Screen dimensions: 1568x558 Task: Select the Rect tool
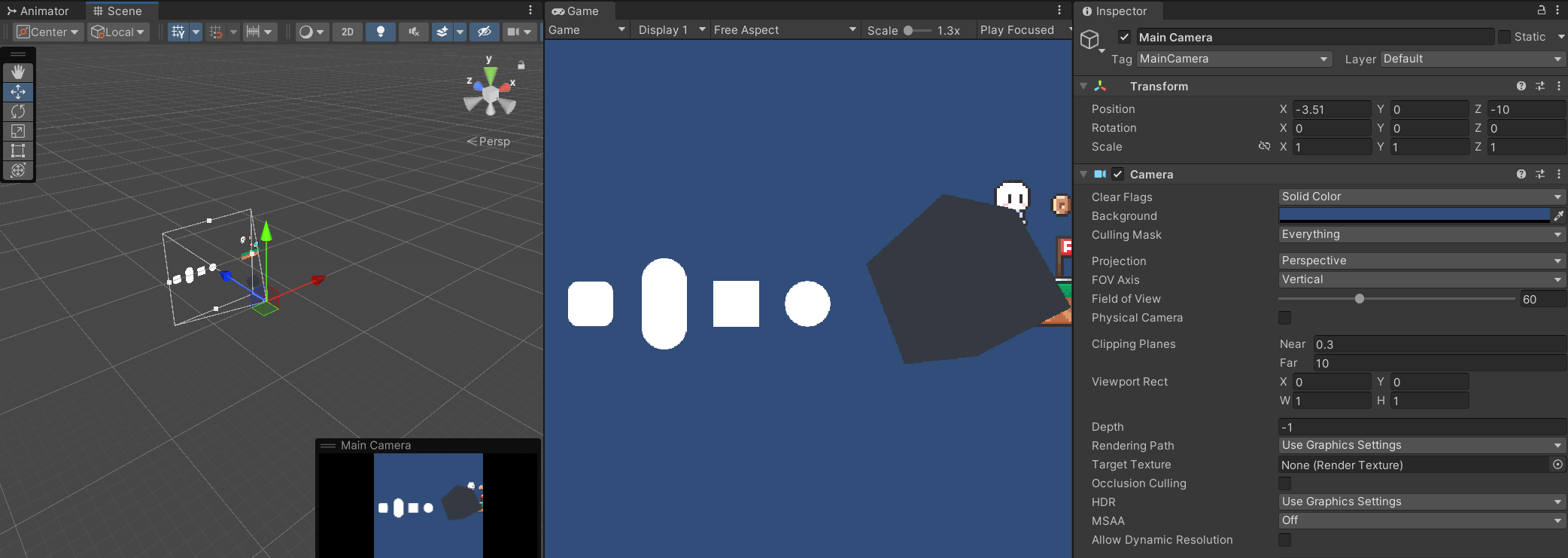click(18, 151)
